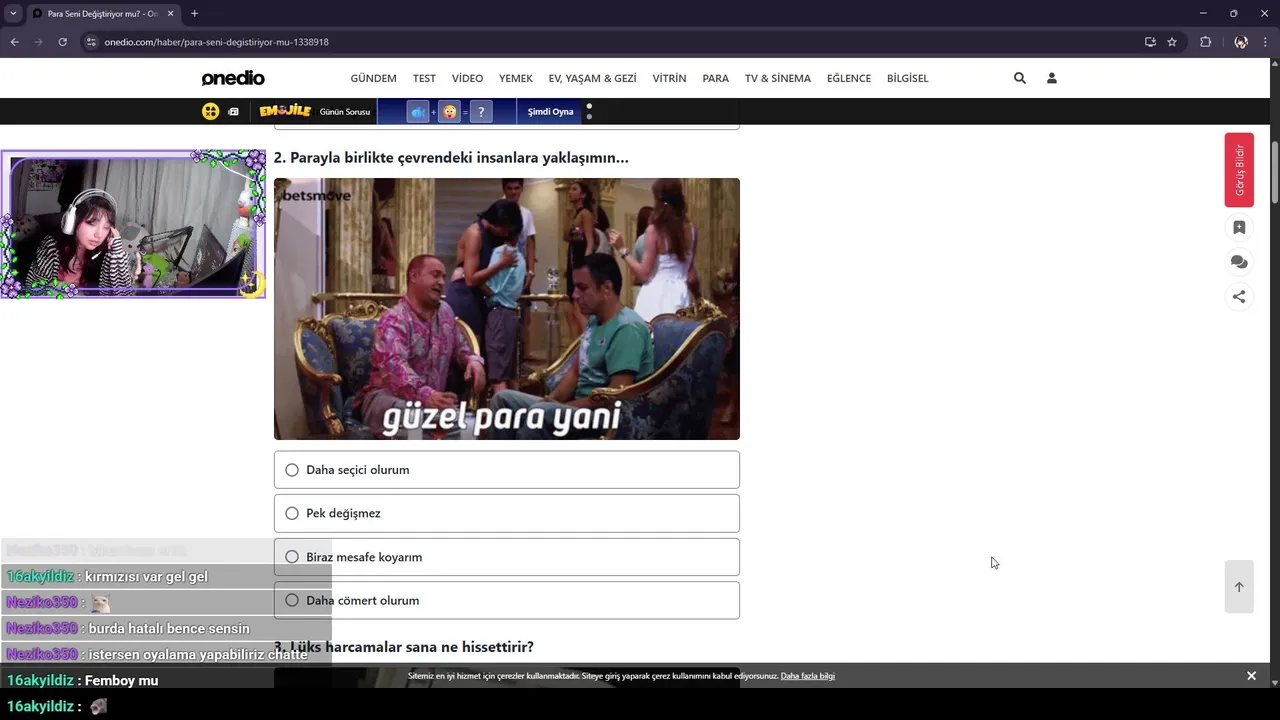Viewport: 1280px width, 720px height.
Task: Open the TEST menu
Action: [x=424, y=78]
